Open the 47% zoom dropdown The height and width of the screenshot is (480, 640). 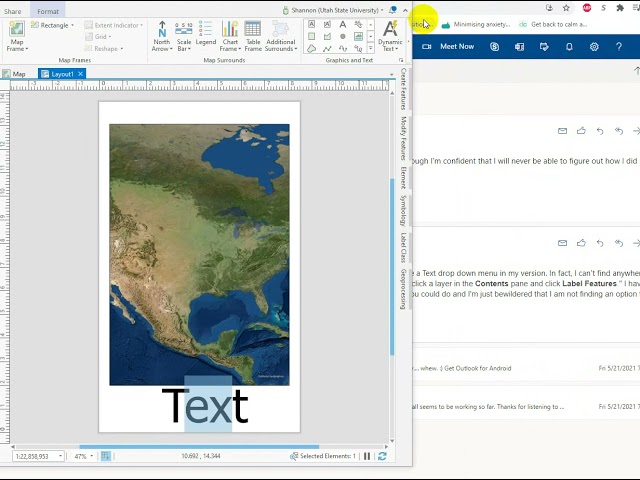click(91, 456)
